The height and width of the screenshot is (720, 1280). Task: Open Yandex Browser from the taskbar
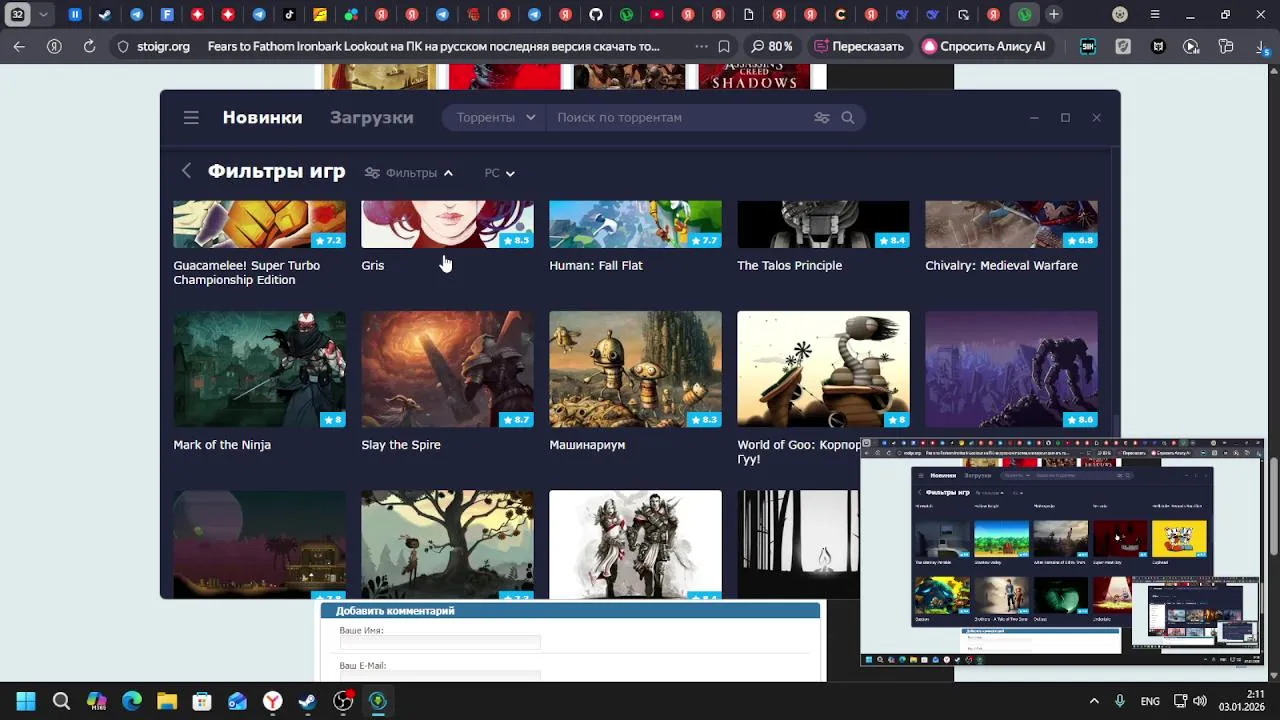pos(272,701)
